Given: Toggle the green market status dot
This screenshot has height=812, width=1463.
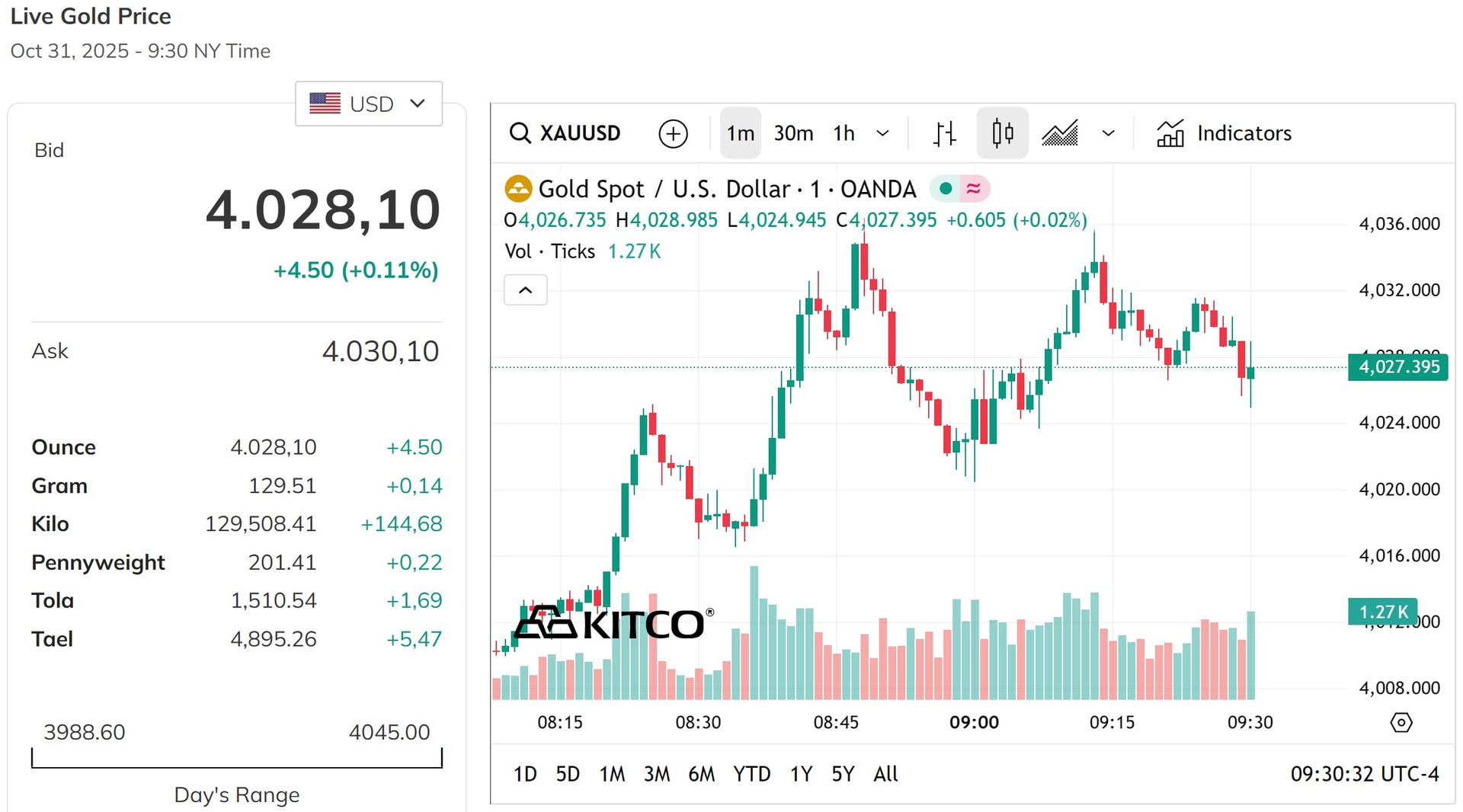Looking at the screenshot, I should pos(946,188).
